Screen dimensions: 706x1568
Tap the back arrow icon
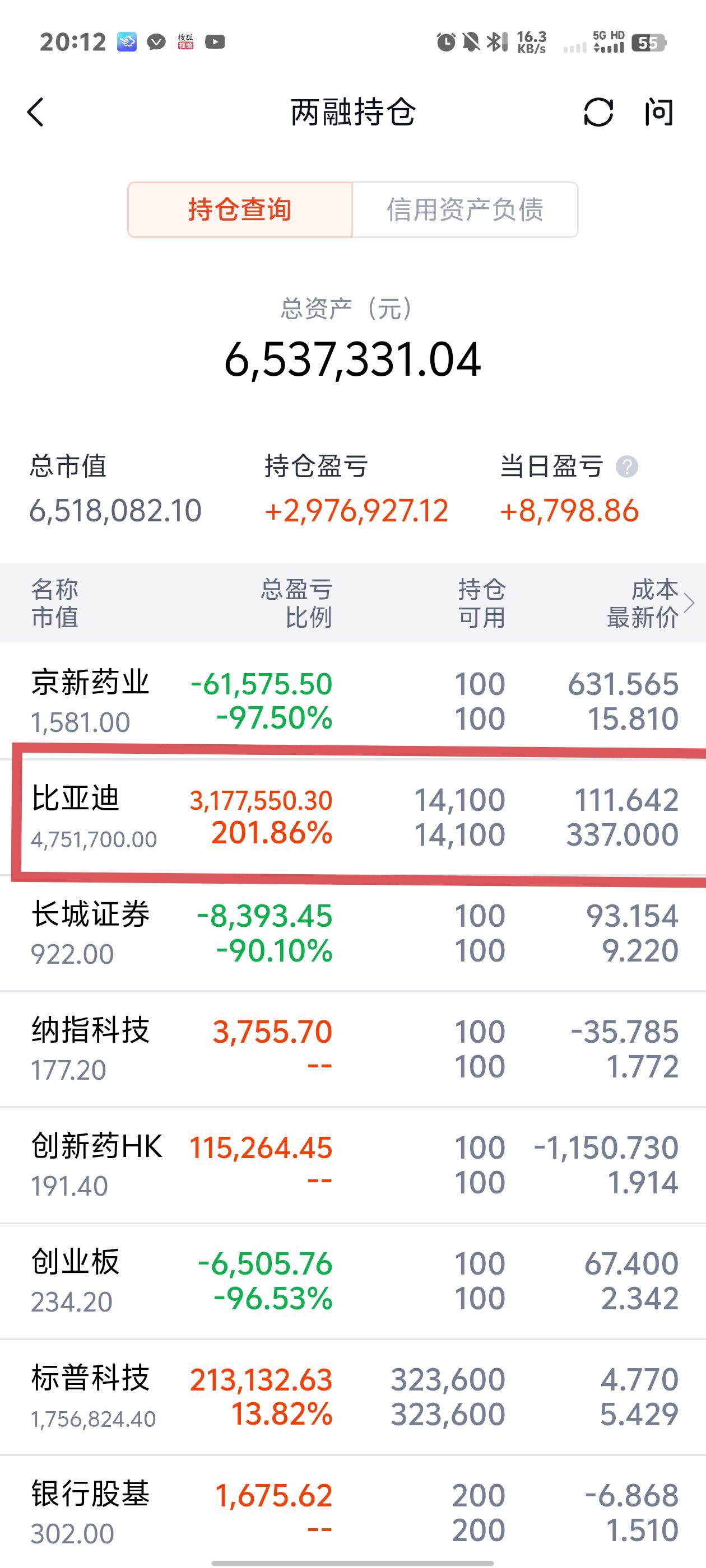pos(35,113)
